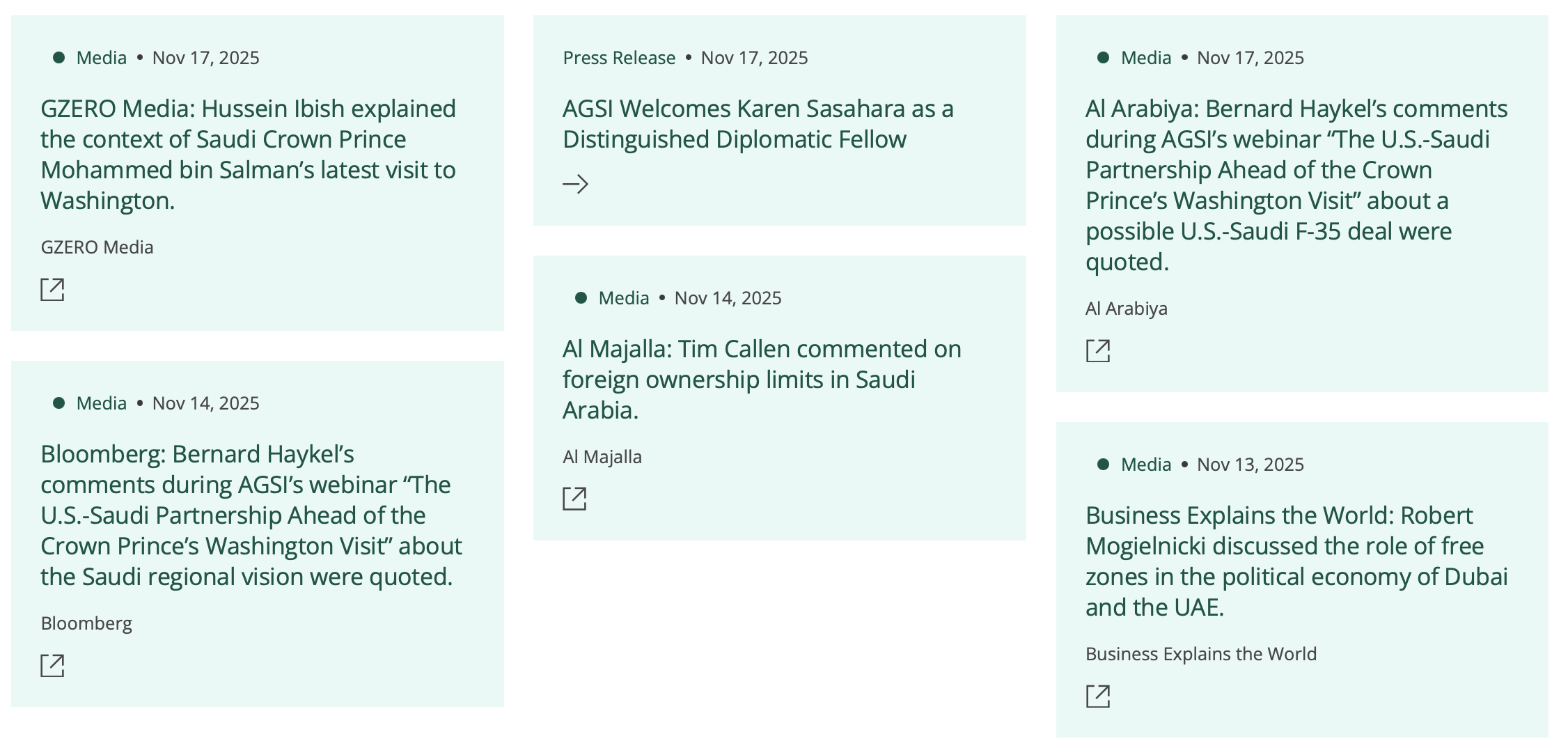Open external link icon in GZERO Media card
The height and width of the screenshot is (755, 1568).
52,289
